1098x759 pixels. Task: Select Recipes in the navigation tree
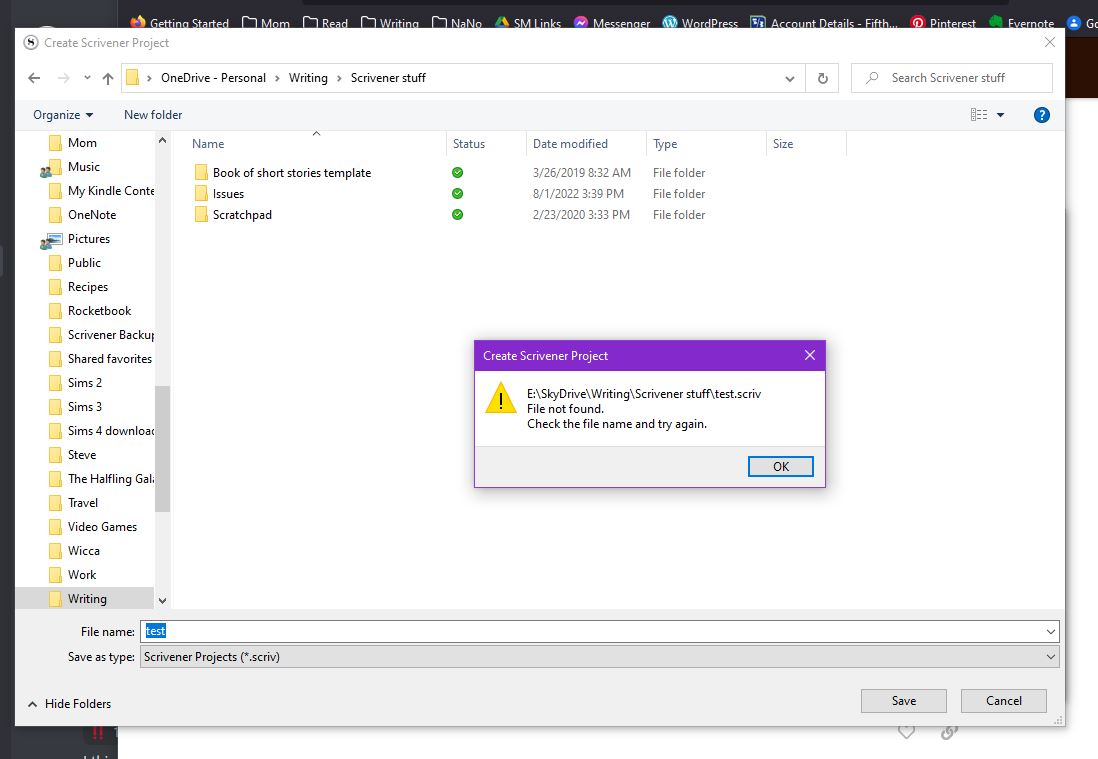[88, 287]
